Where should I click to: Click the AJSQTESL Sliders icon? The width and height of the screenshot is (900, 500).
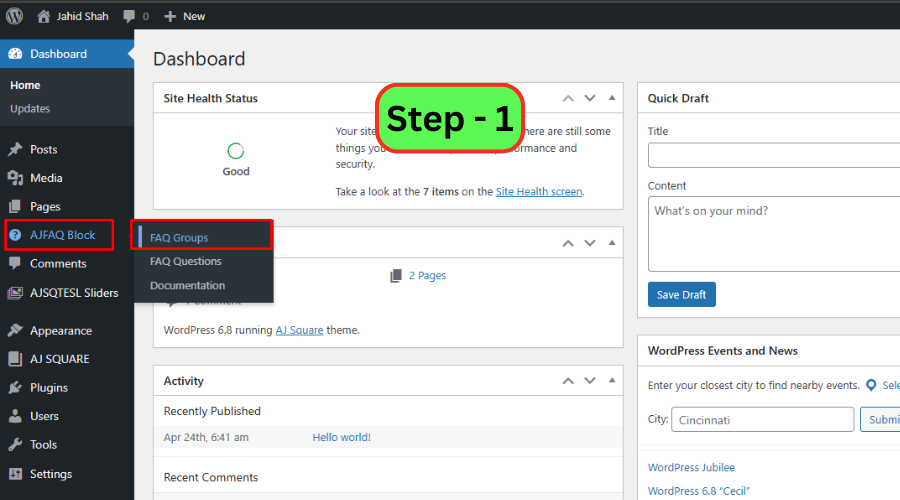15,293
